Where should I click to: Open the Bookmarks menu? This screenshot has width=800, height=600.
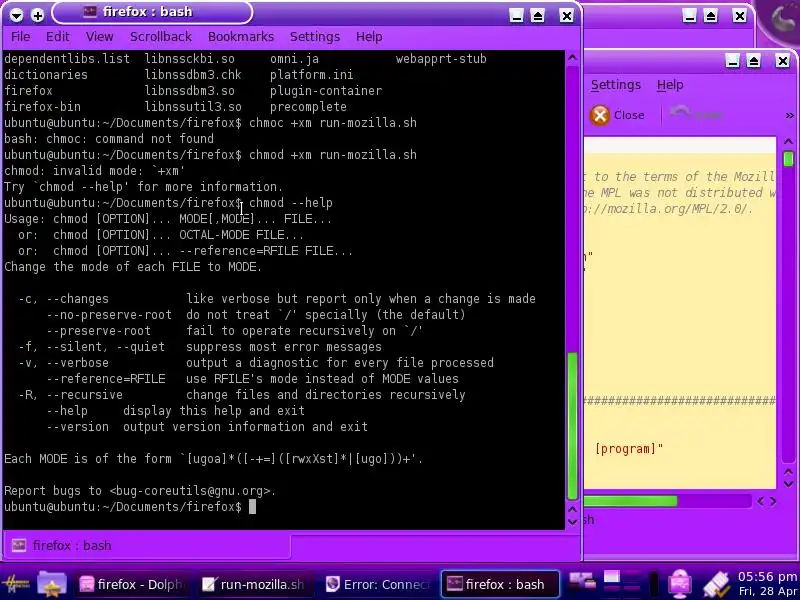pos(241,37)
